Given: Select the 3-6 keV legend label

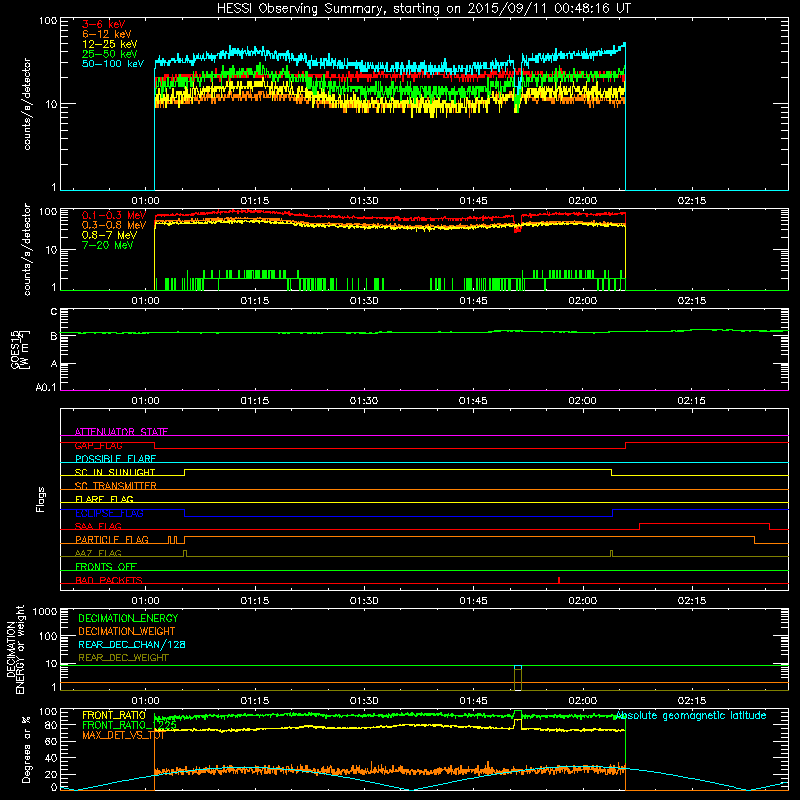Looking at the screenshot, I should [104, 24].
